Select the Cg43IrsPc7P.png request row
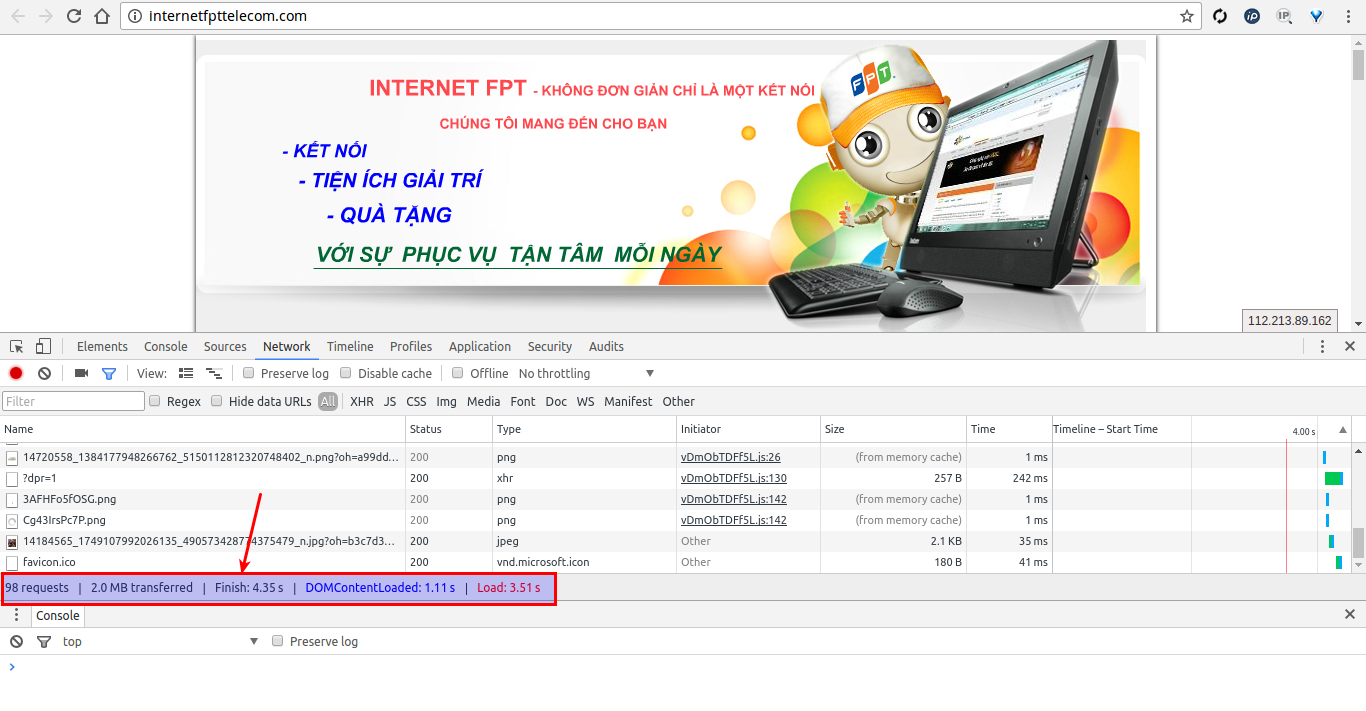The width and height of the screenshot is (1366, 711). click(x=675, y=520)
